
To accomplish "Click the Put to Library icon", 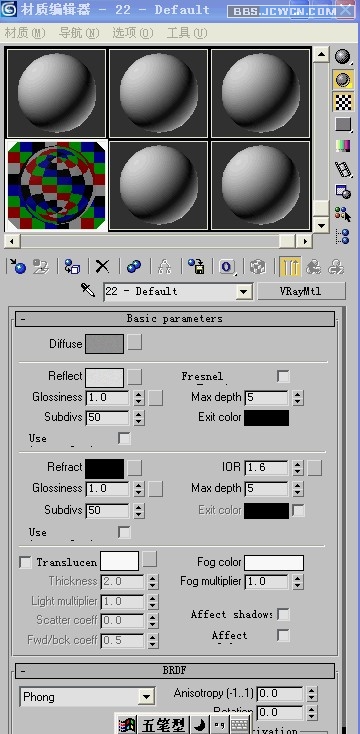I will tap(197, 267).
